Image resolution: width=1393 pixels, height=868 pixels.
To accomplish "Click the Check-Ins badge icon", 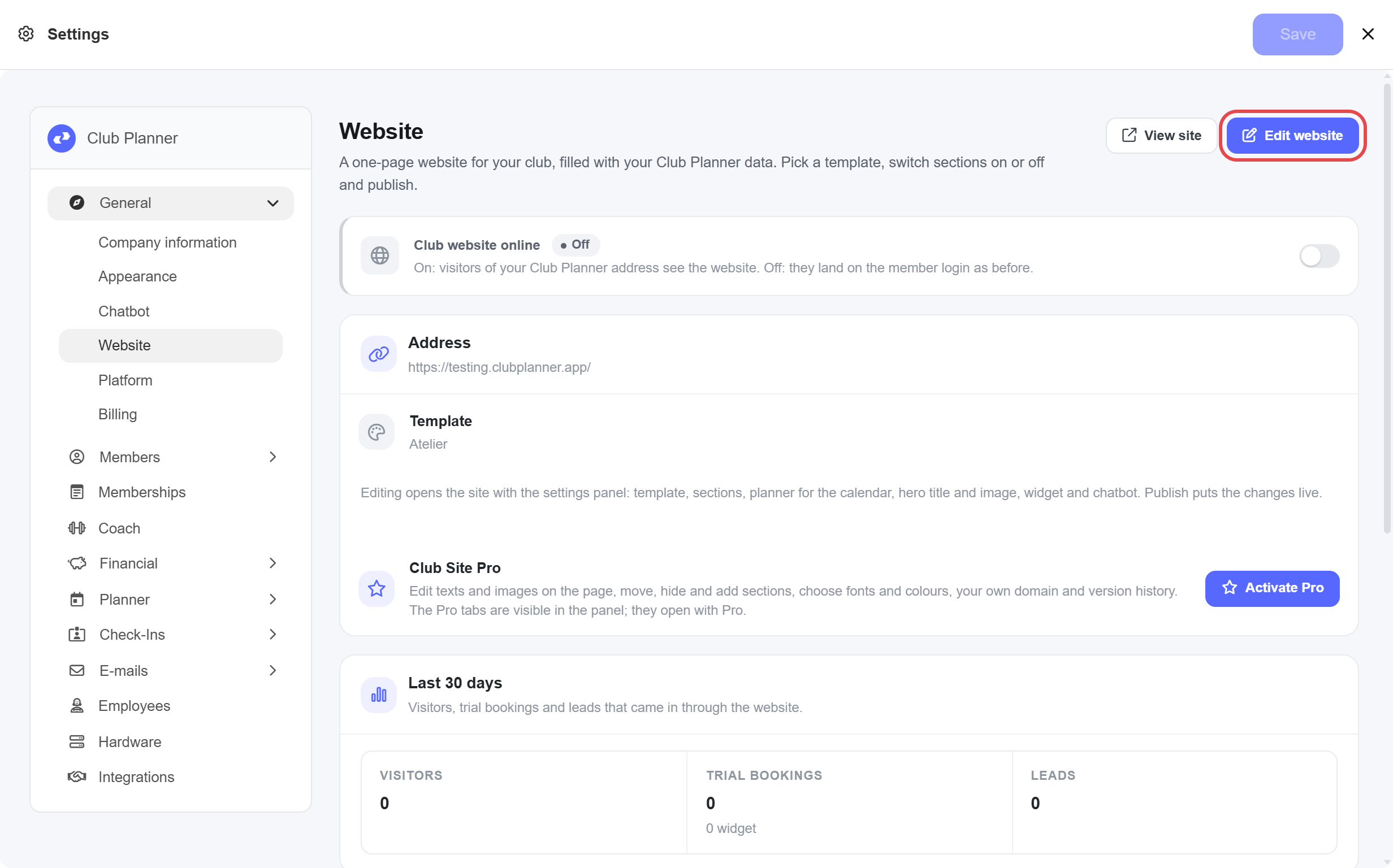I will point(77,635).
